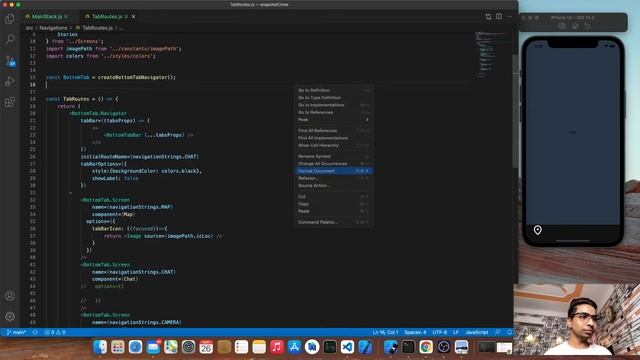Viewport: 640px width, 360px height.
Task: Click the editor vertical scrollbar
Action: click(515, 110)
